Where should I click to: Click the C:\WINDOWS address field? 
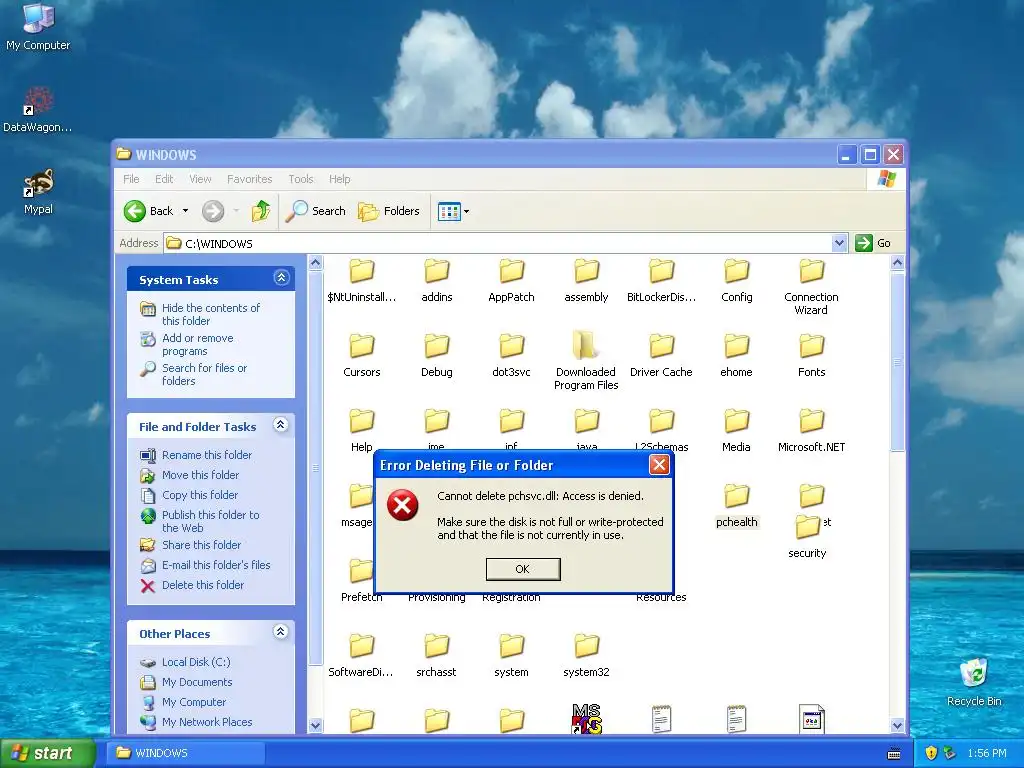(498, 243)
